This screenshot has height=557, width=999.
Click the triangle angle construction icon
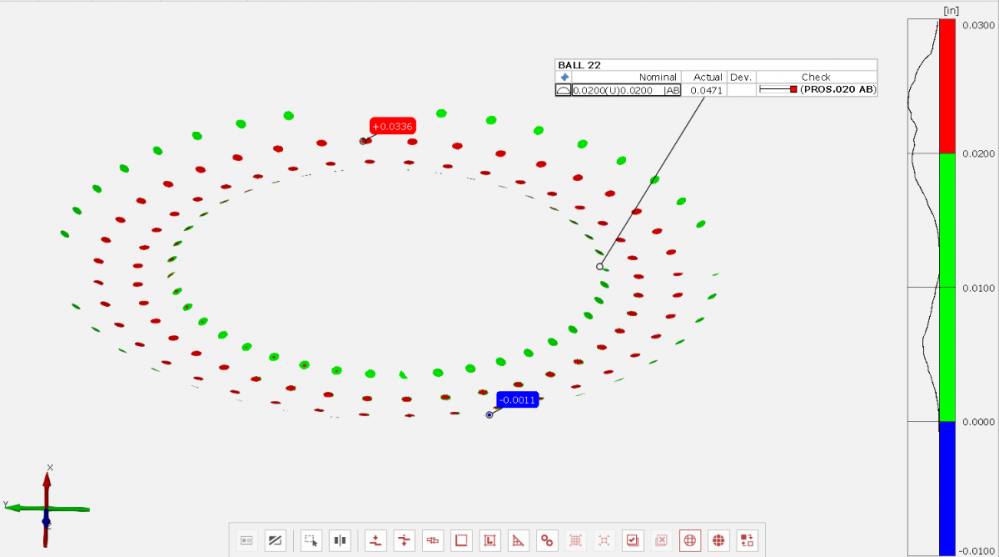point(518,540)
